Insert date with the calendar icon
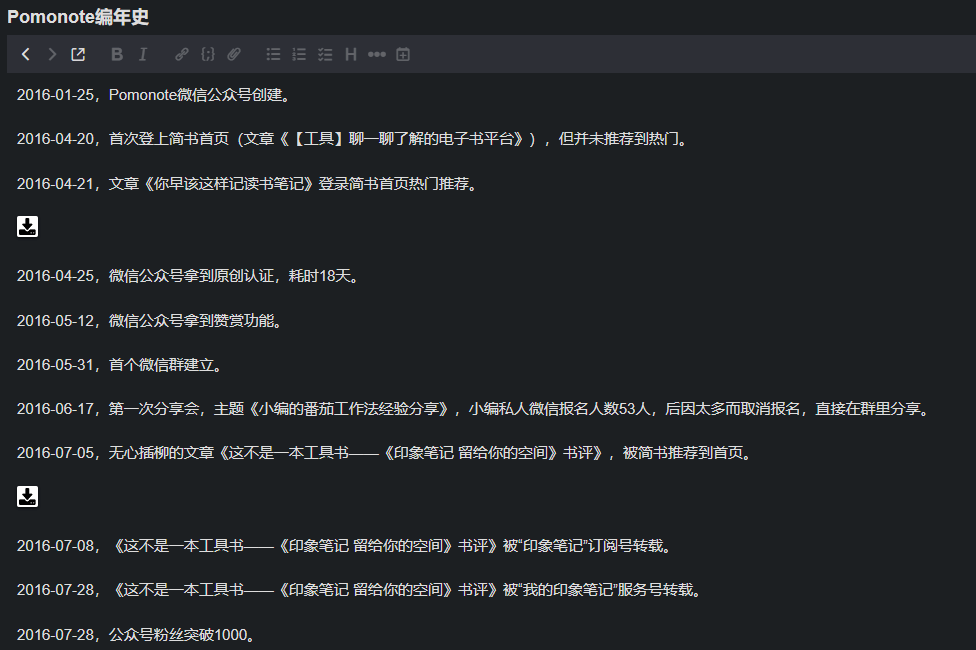Screen dimensions: 976x650 [403, 54]
